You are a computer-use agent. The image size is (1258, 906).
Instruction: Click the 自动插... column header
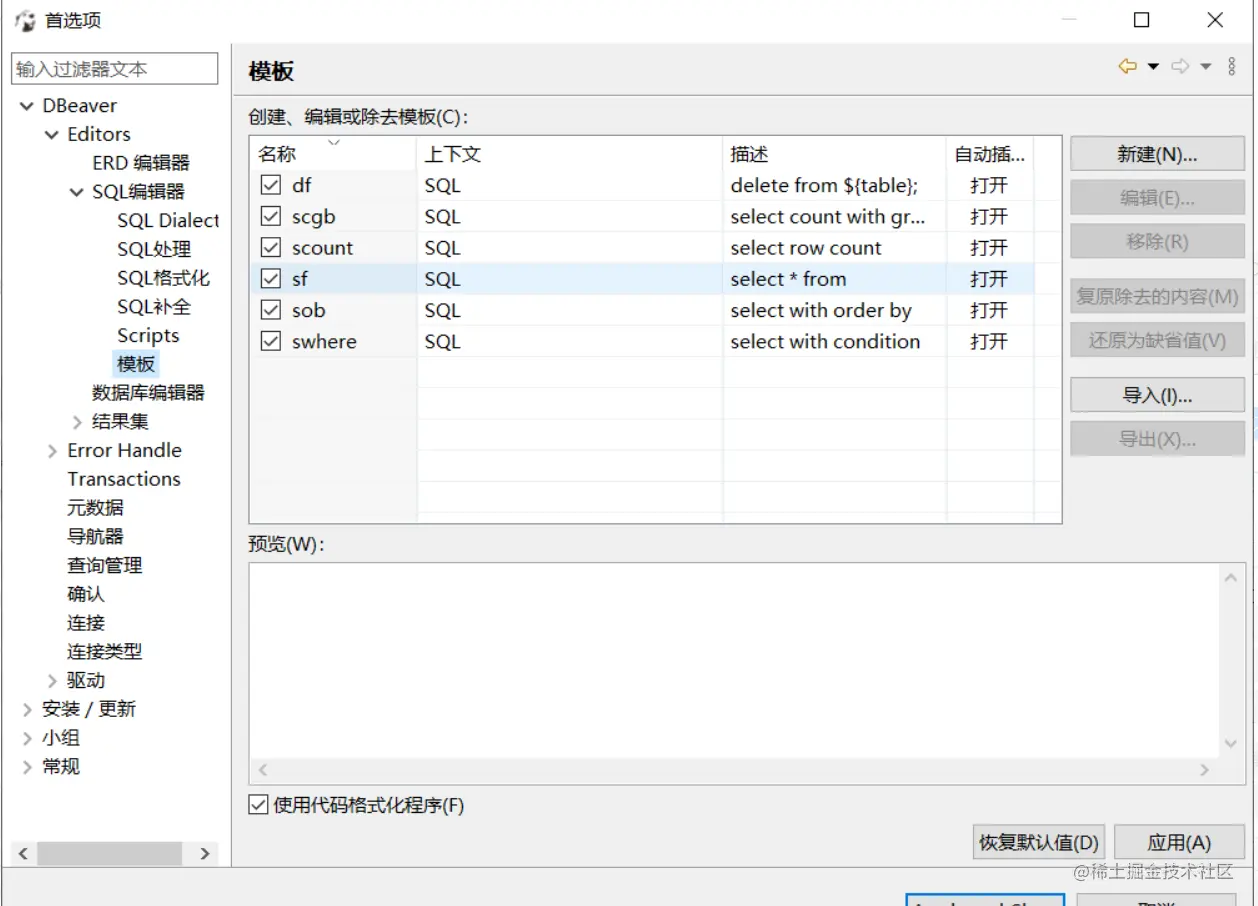pos(990,154)
